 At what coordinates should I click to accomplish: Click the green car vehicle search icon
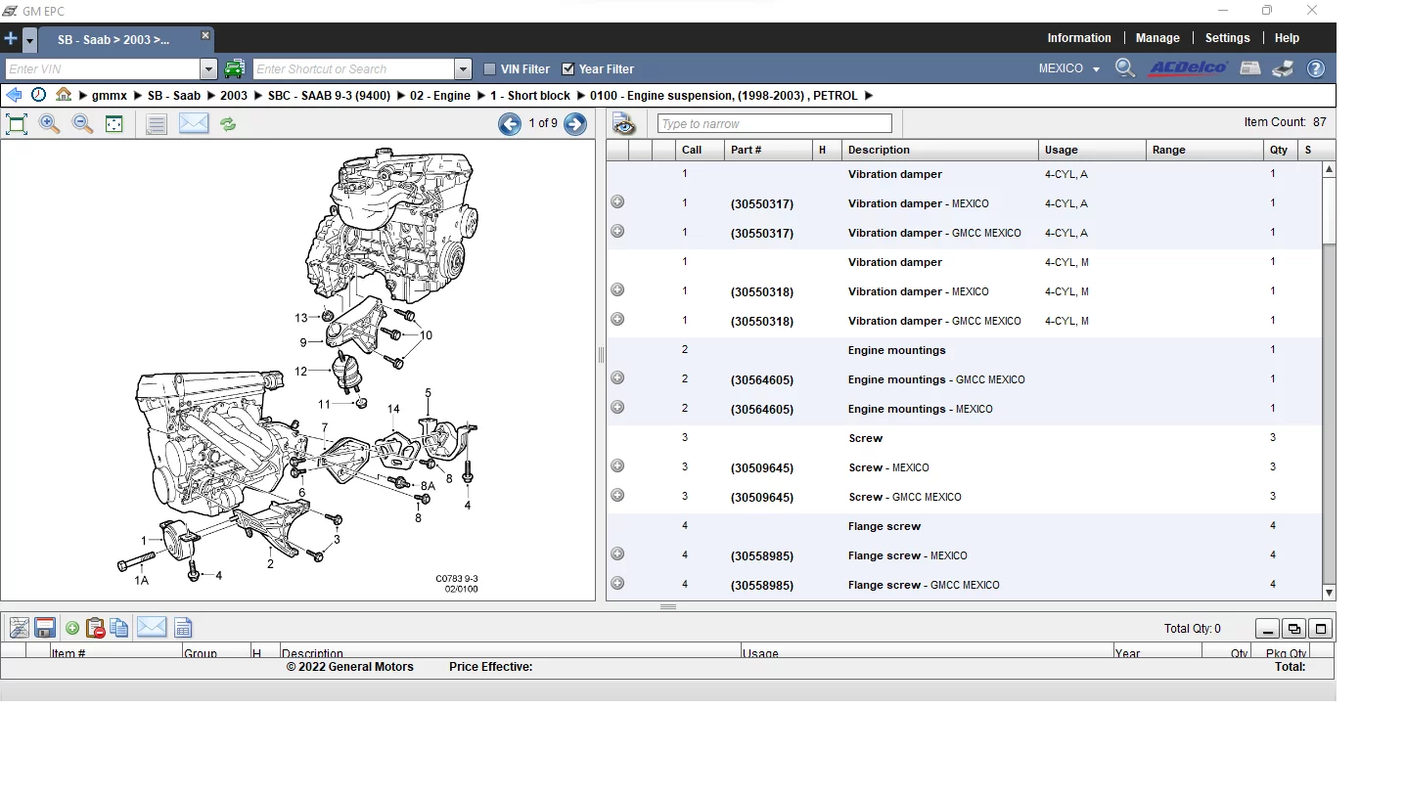pos(234,69)
